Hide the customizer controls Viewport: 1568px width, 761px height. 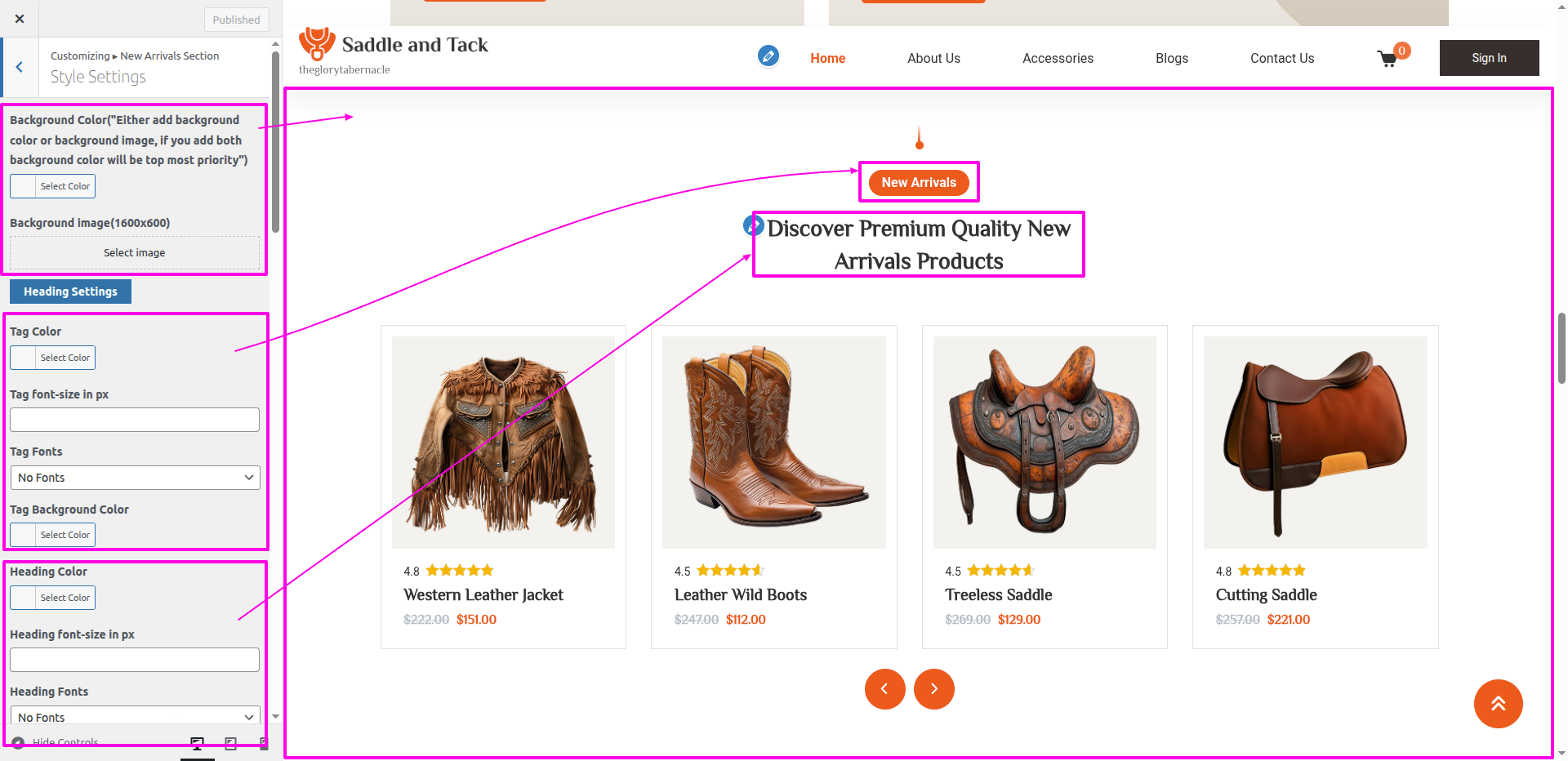click(x=57, y=742)
